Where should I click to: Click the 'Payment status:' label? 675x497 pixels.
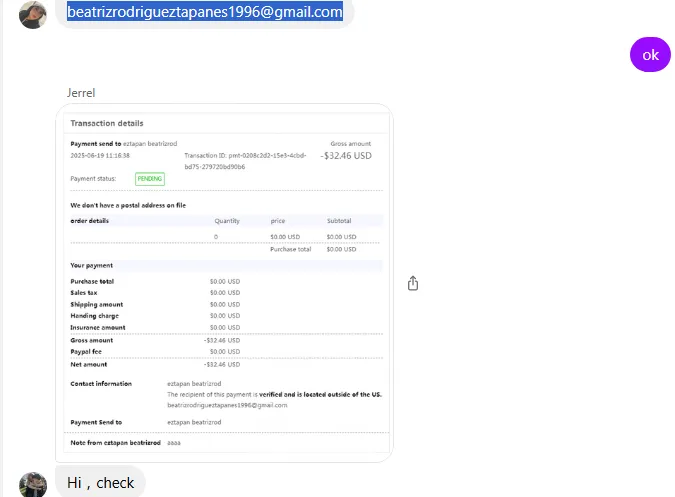coord(93,179)
